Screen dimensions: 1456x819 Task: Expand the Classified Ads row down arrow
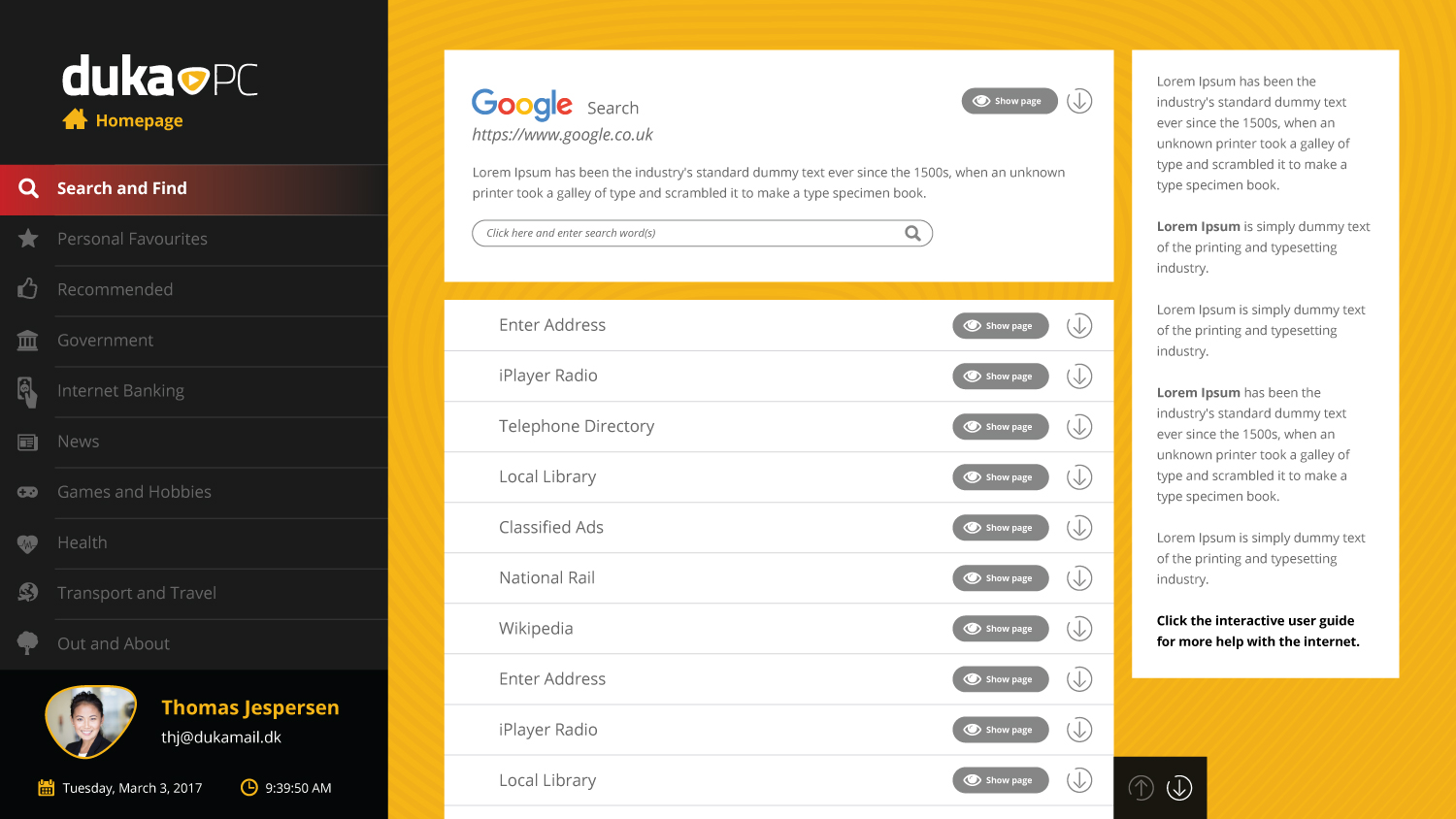pyautogui.click(x=1079, y=528)
